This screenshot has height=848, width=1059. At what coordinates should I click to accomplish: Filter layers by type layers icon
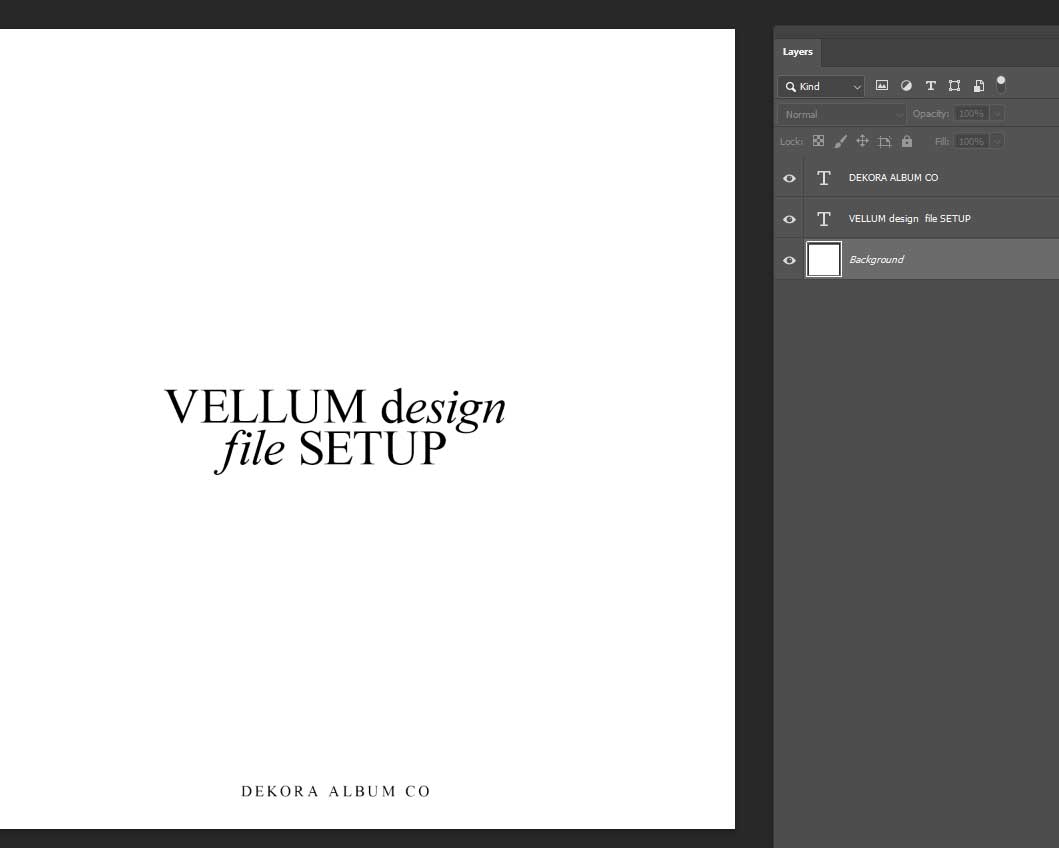point(930,86)
